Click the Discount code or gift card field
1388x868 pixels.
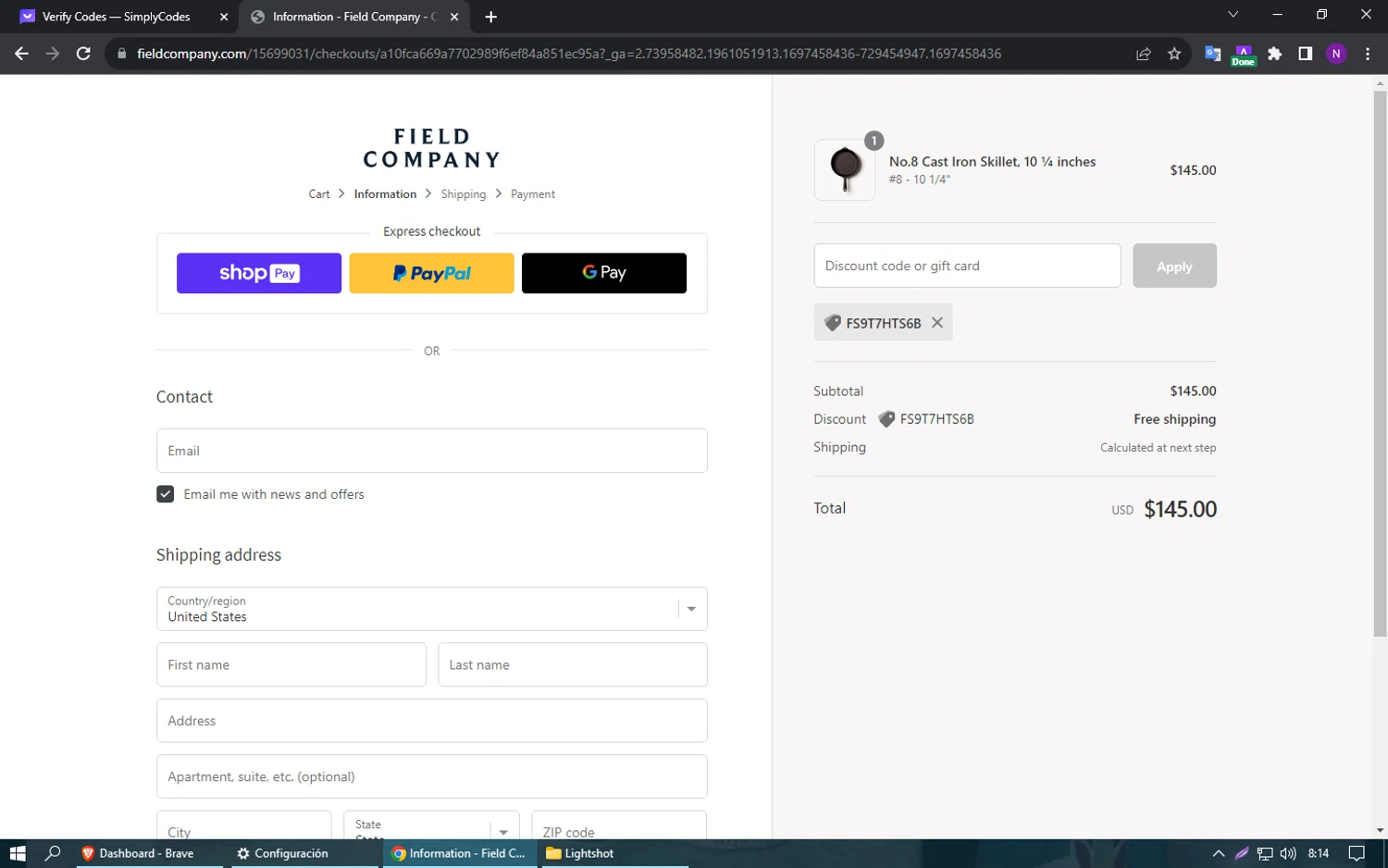tap(967, 266)
